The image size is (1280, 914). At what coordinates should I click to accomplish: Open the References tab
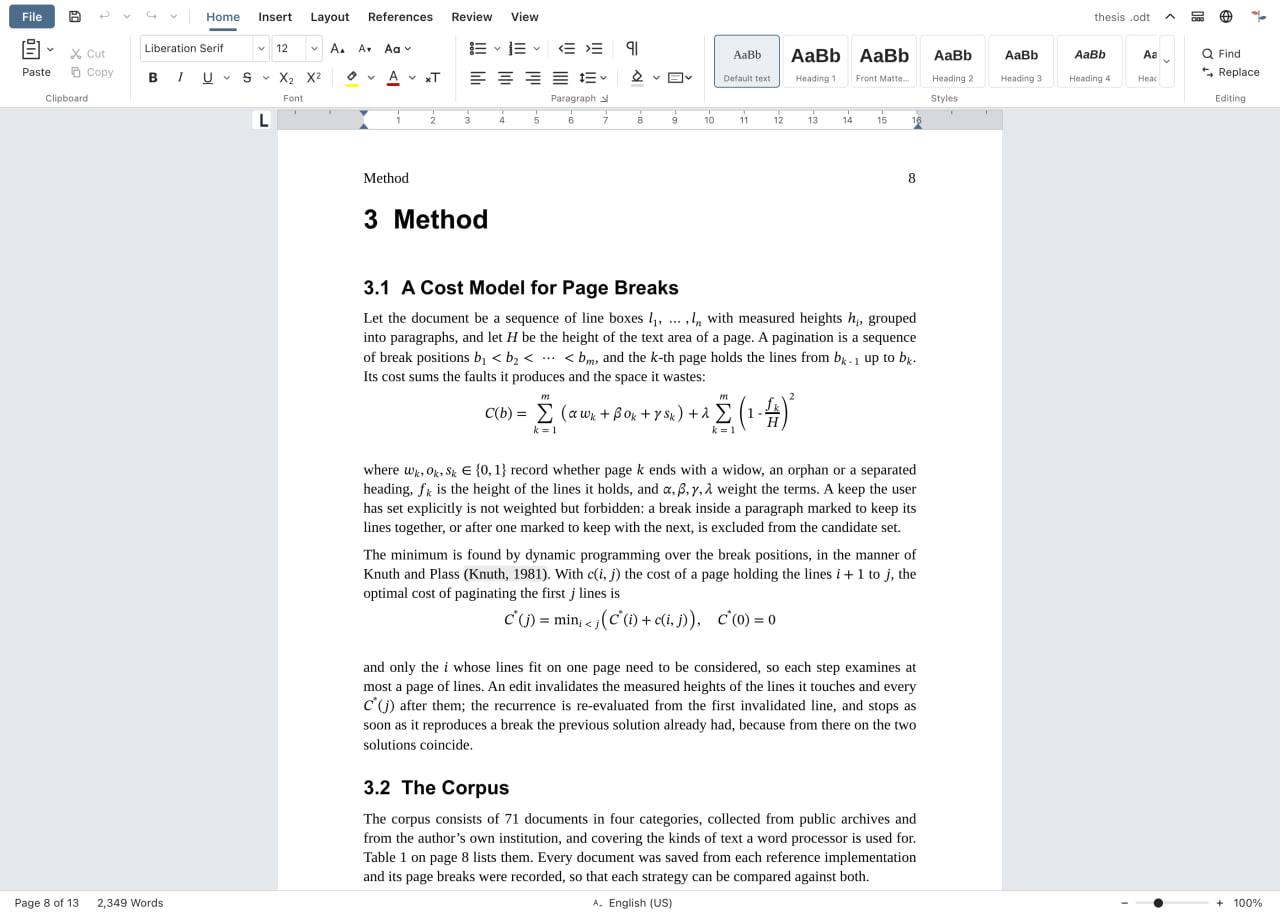pyautogui.click(x=400, y=17)
